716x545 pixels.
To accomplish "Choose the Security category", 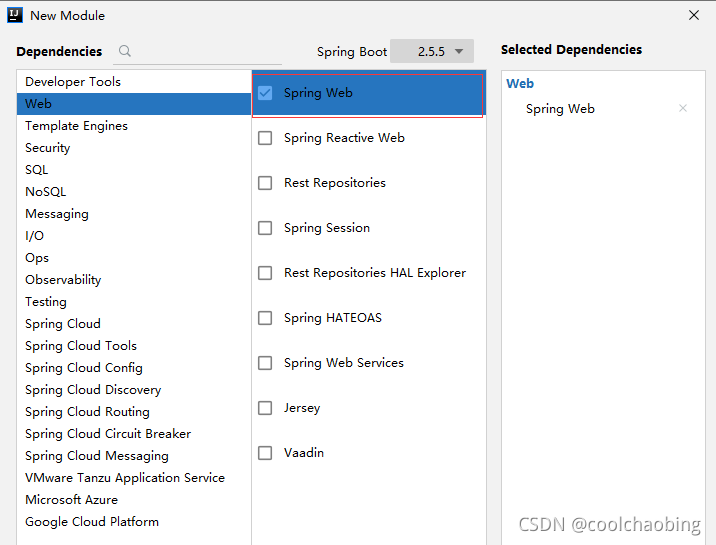I will [134, 148].
